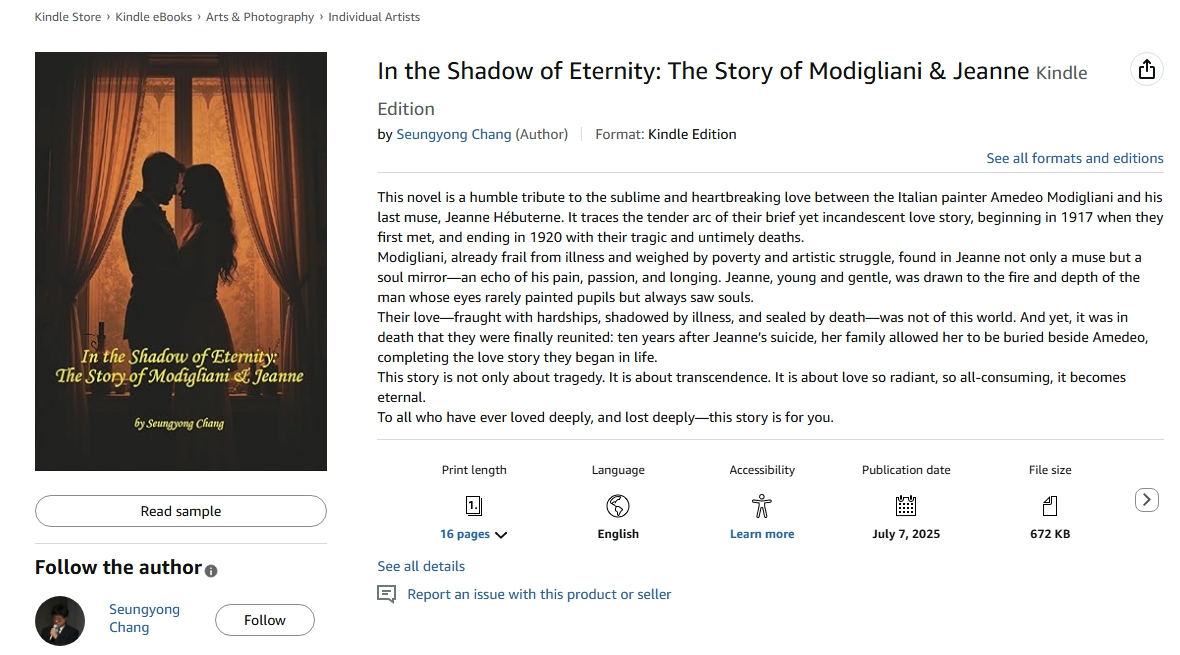
Task: Open Individual Artists breadcrumb category
Action: pos(374,17)
